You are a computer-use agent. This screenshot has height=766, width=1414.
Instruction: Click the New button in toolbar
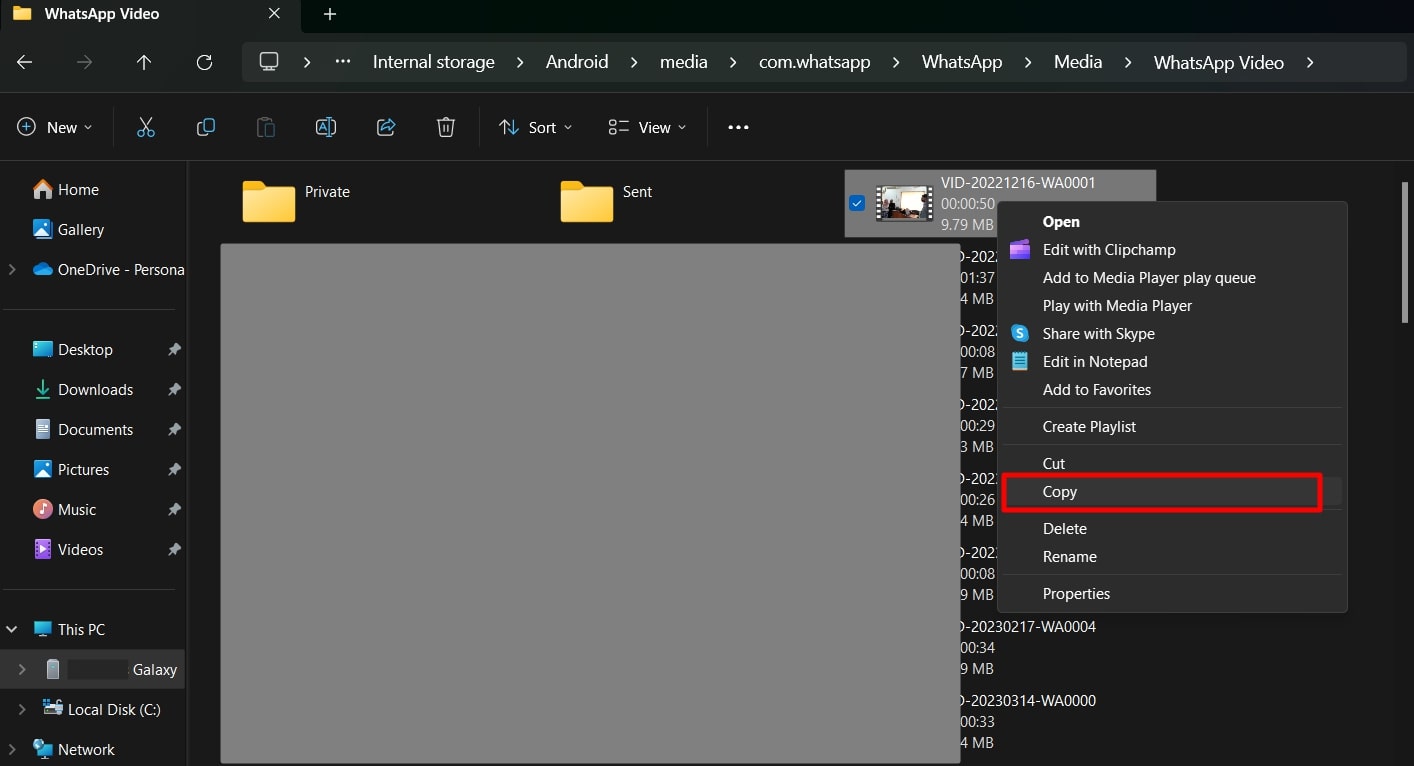click(x=55, y=127)
